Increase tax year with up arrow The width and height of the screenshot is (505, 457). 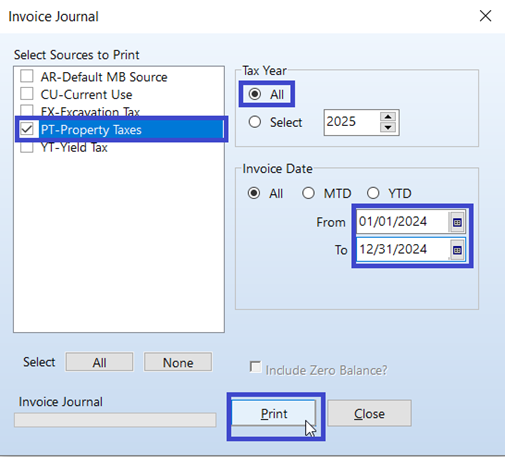[388, 117]
